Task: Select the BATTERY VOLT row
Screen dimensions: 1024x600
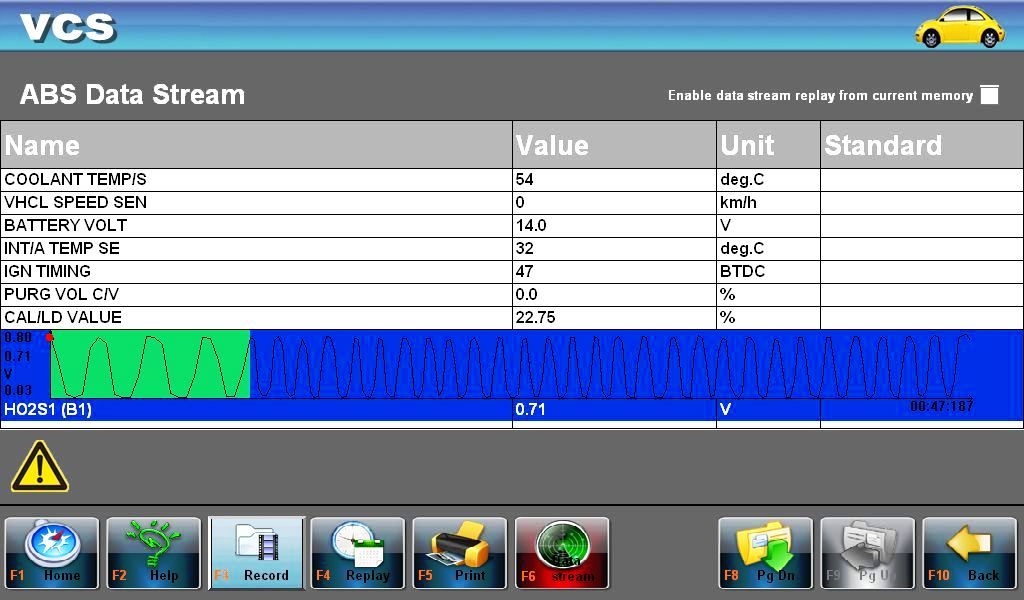Action: click(x=512, y=225)
